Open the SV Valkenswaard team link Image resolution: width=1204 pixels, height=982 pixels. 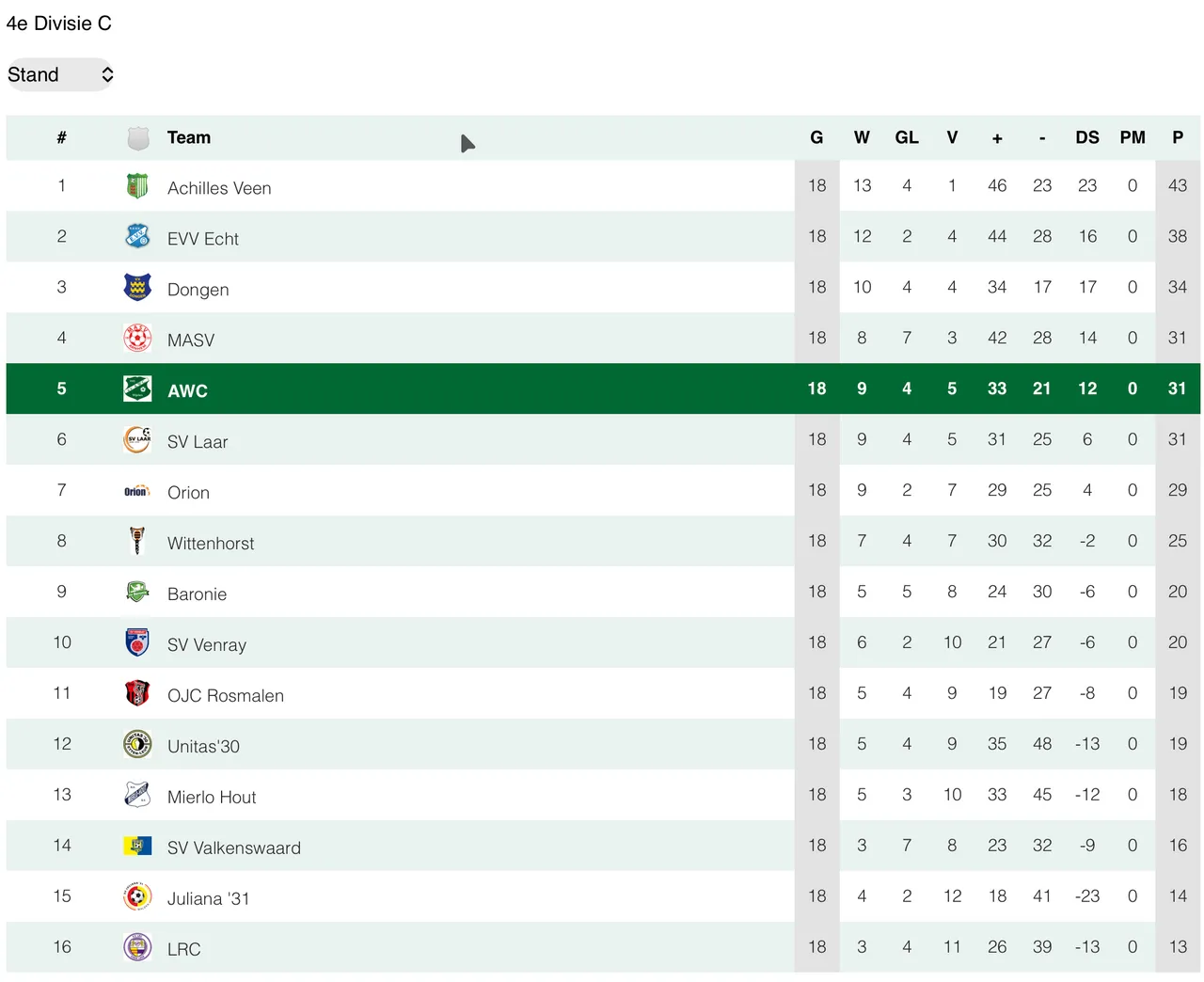233,848
